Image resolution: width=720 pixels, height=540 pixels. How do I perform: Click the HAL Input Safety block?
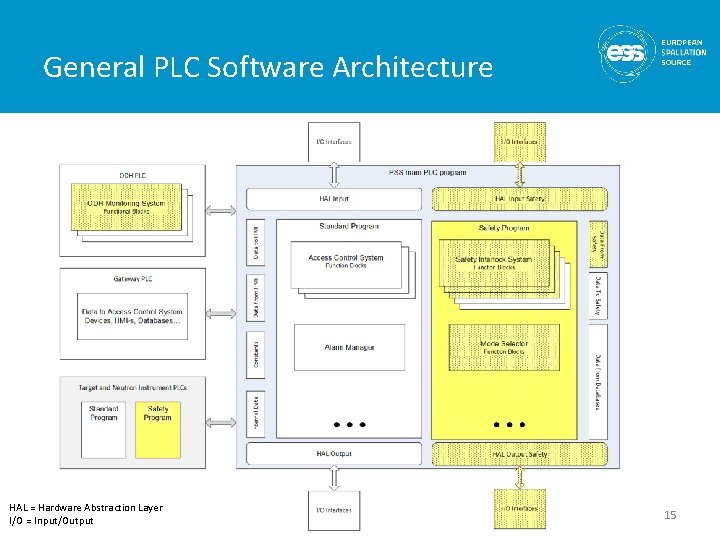(520, 199)
